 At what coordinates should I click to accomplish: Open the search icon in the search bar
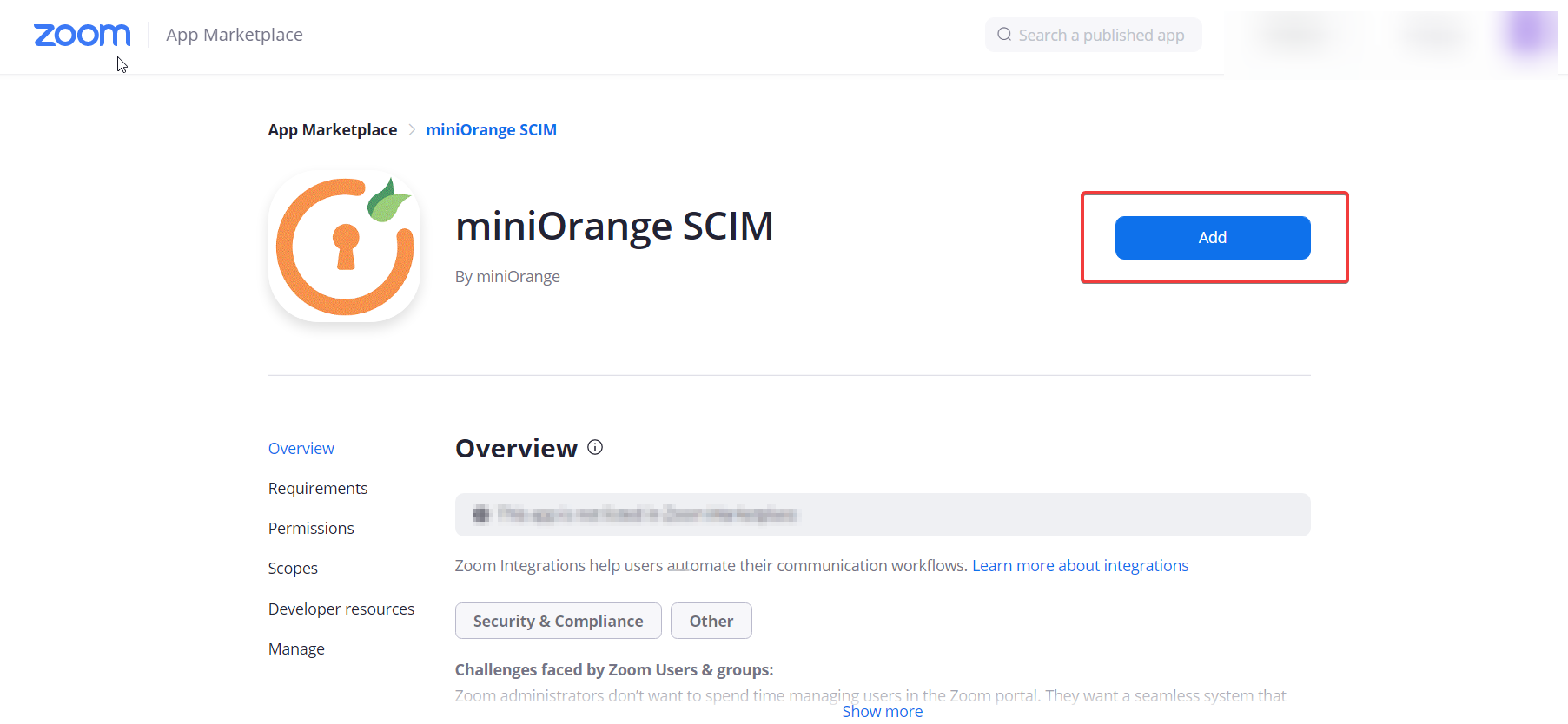[1004, 34]
